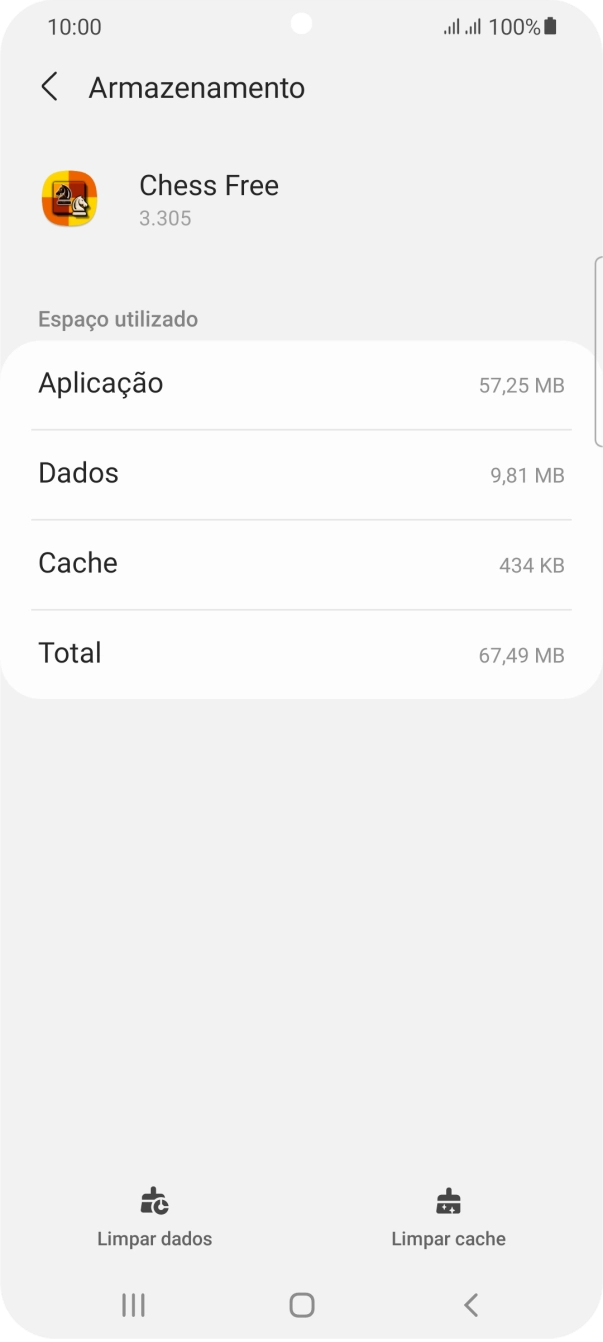
Task: Tap the Armazenamento screen title
Action: [x=197, y=87]
